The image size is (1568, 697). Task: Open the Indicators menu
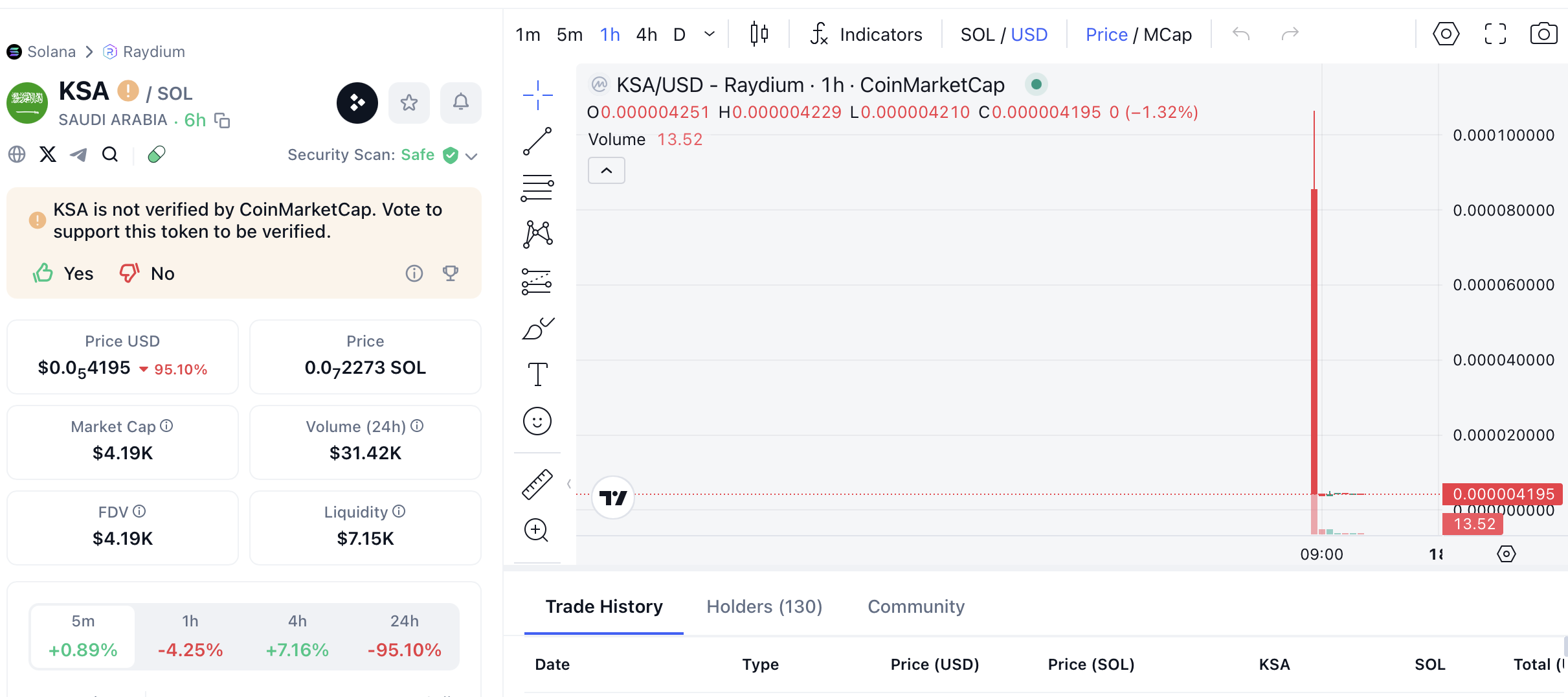click(866, 34)
